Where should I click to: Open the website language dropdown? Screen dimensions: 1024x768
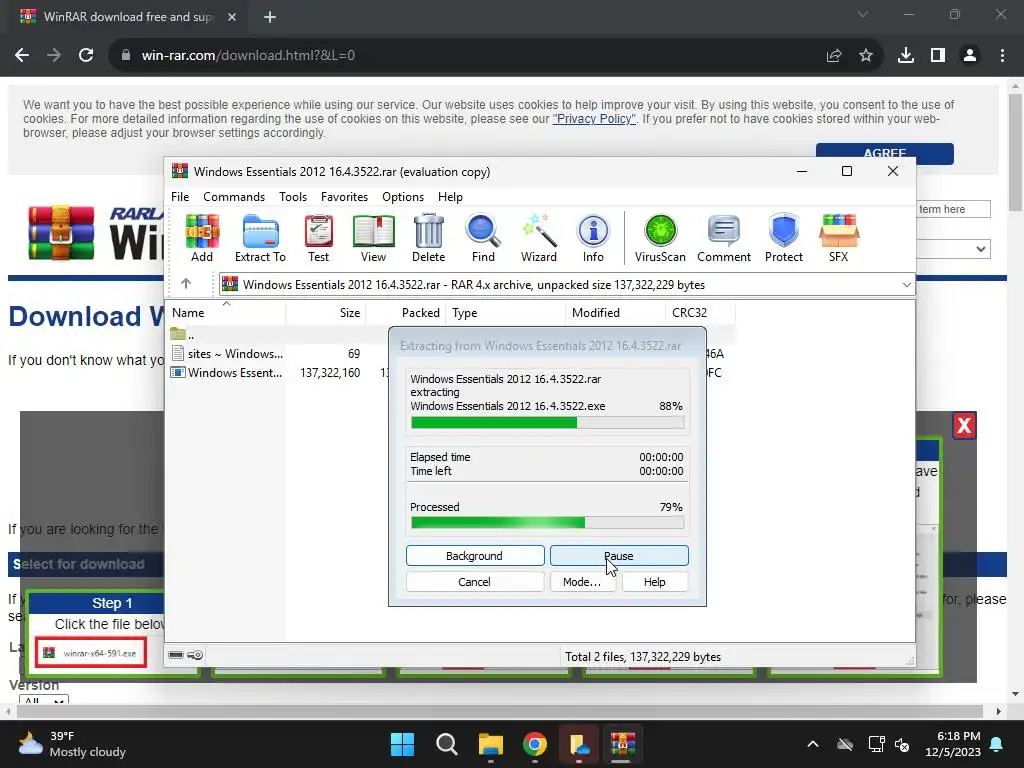[x=953, y=249]
